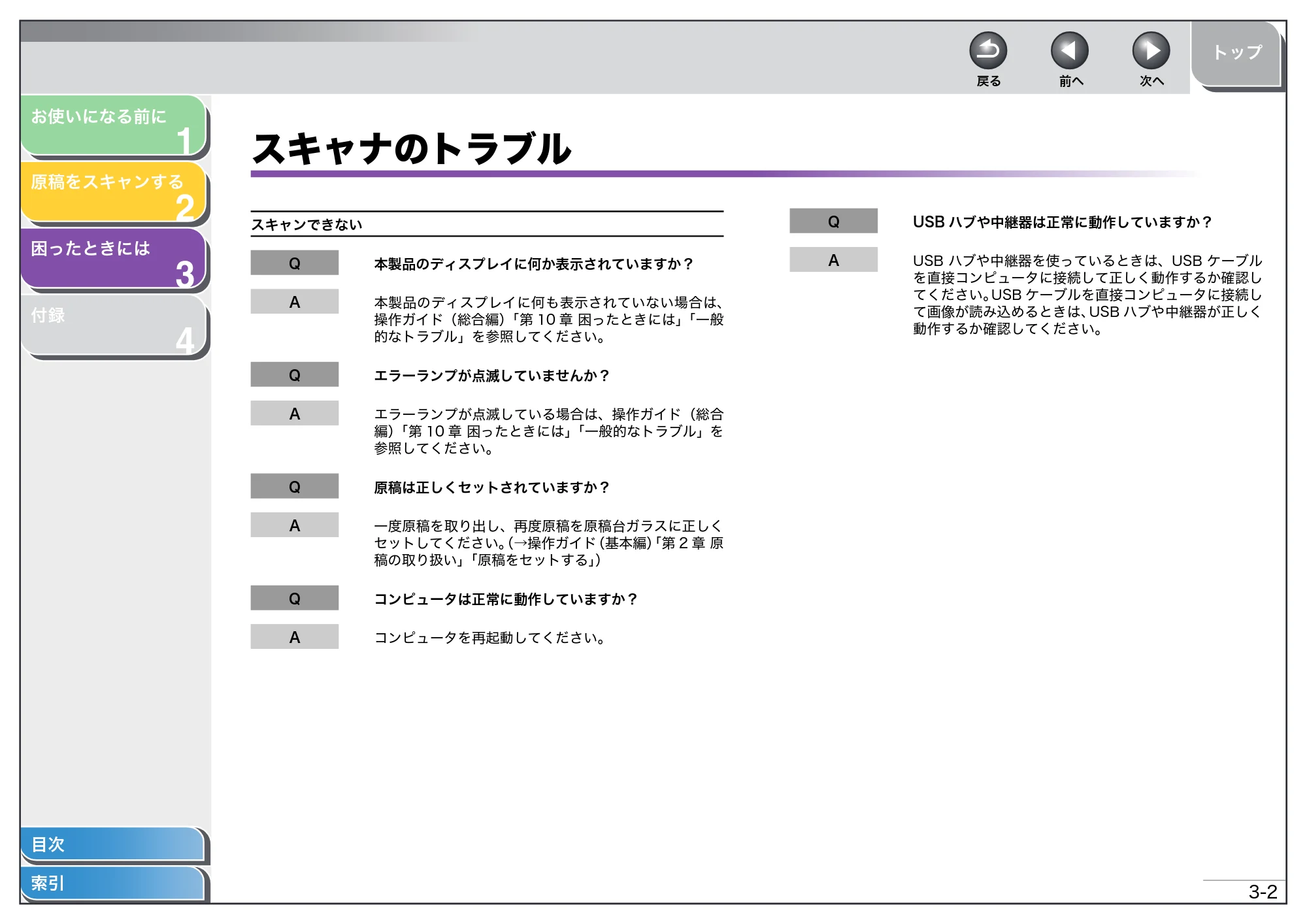Click the スキャンできない section heading
The height and width of the screenshot is (924, 1307).
point(306,224)
